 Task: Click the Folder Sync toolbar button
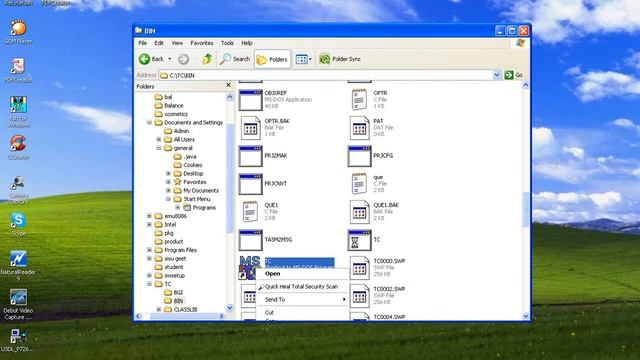point(340,59)
